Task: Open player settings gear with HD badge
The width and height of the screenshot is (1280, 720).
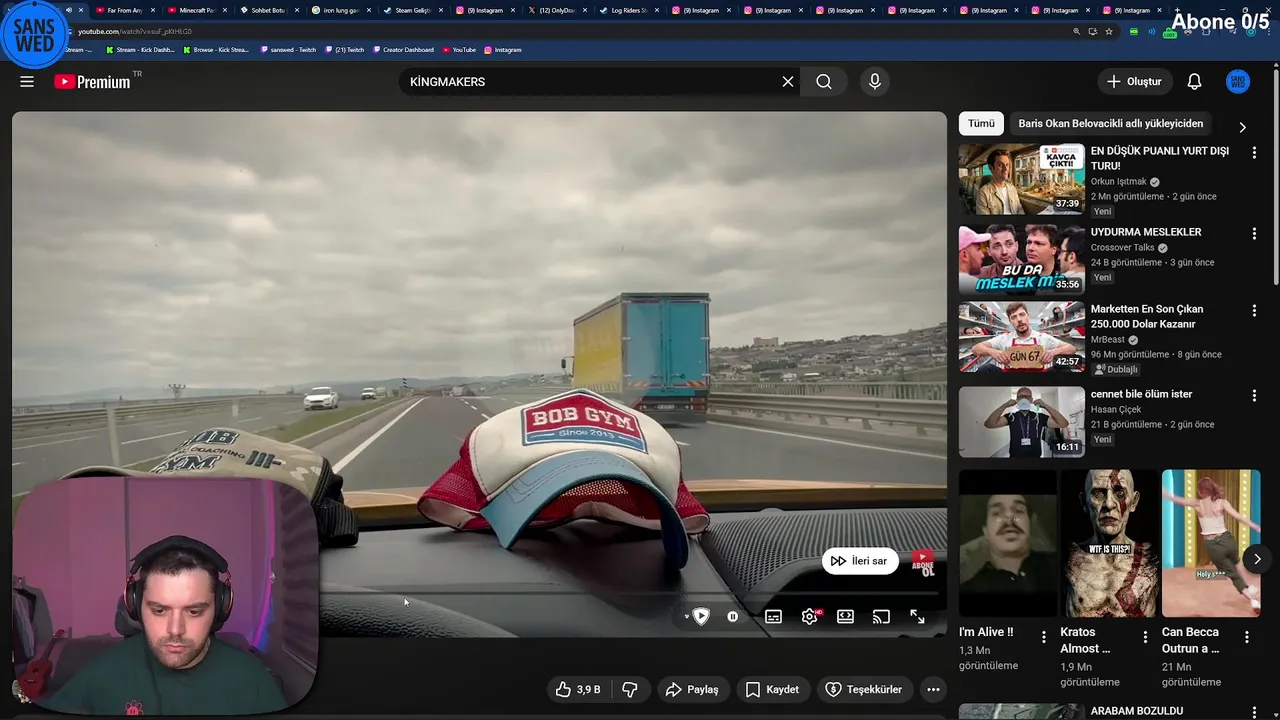Action: point(810,617)
